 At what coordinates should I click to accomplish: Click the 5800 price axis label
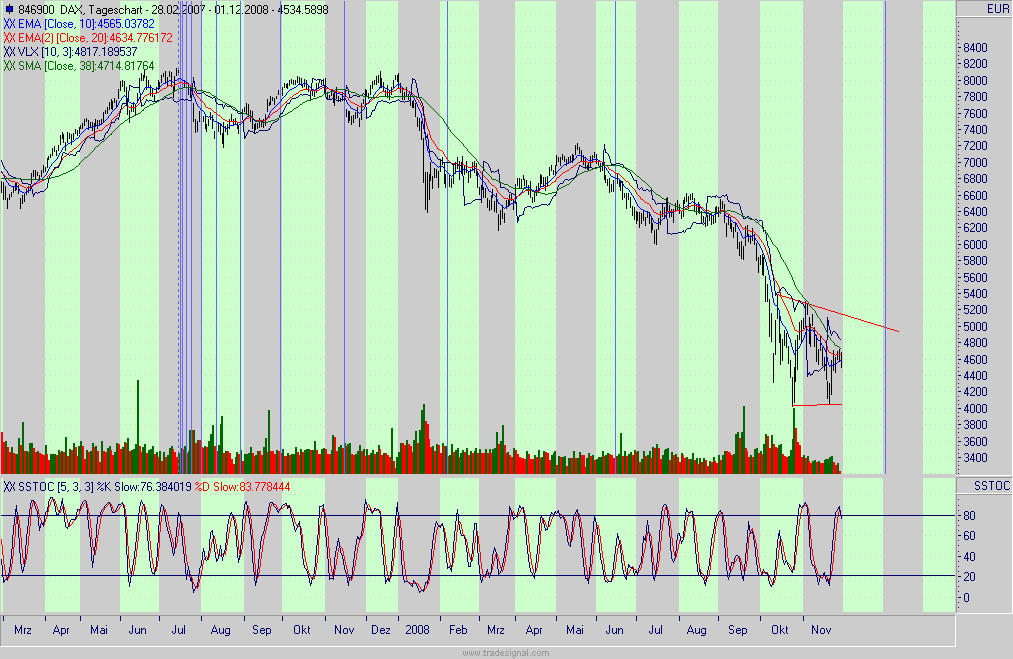click(975, 261)
